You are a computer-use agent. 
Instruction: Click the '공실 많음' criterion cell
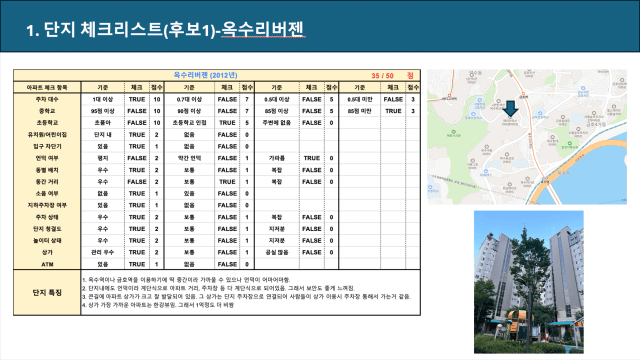pyautogui.click(x=277, y=253)
